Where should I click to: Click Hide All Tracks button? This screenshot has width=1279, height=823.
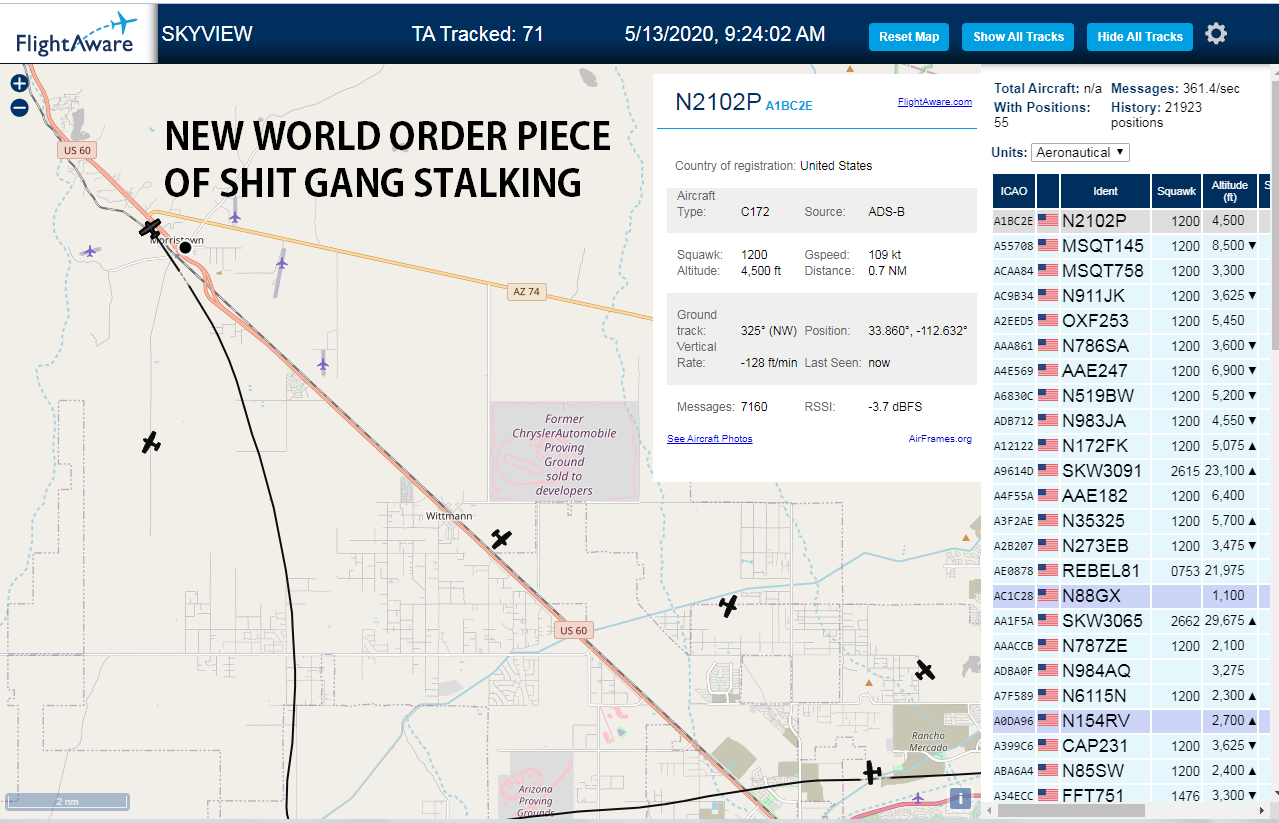(1140, 37)
